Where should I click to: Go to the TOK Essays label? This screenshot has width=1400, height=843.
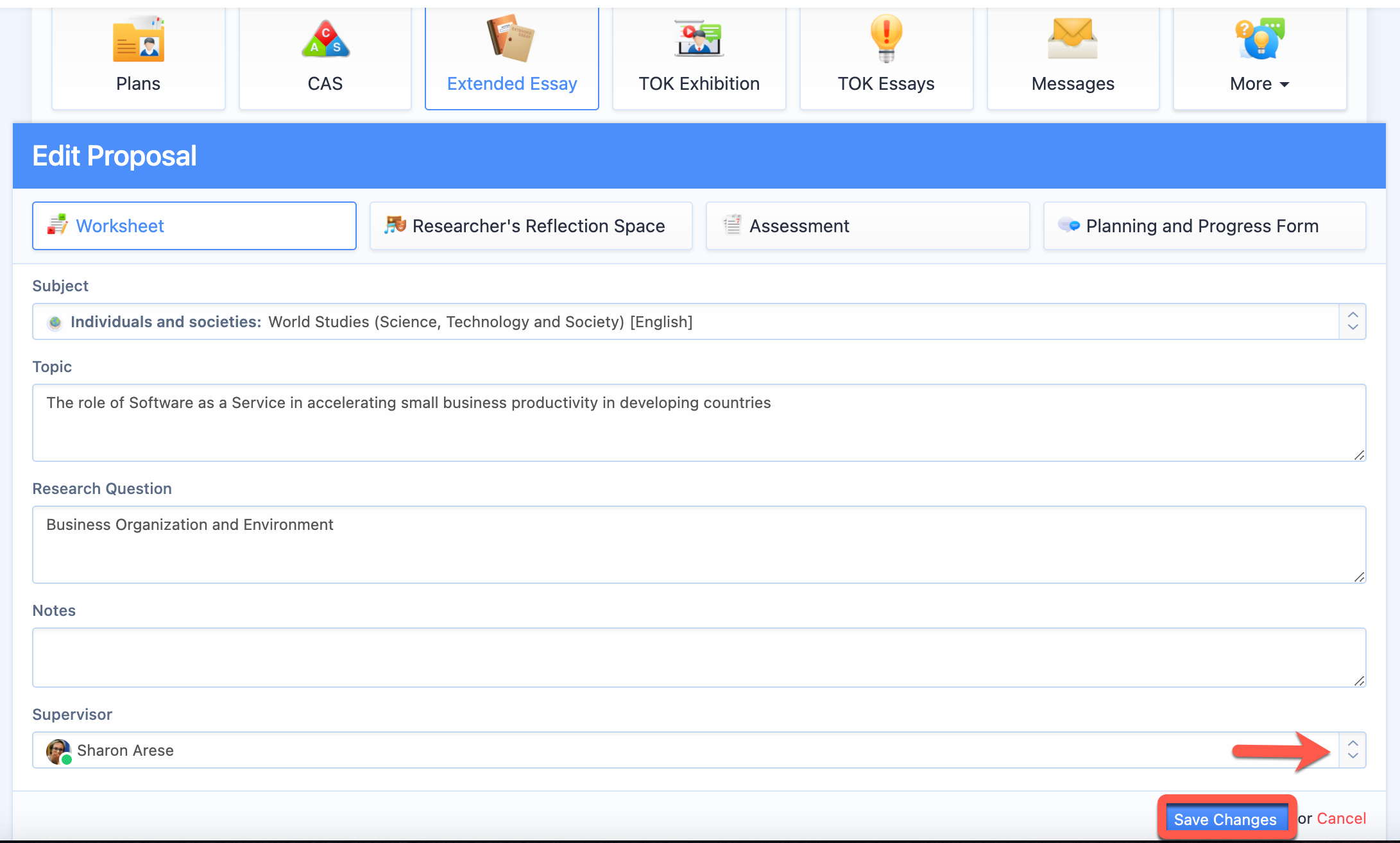[886, 83]
